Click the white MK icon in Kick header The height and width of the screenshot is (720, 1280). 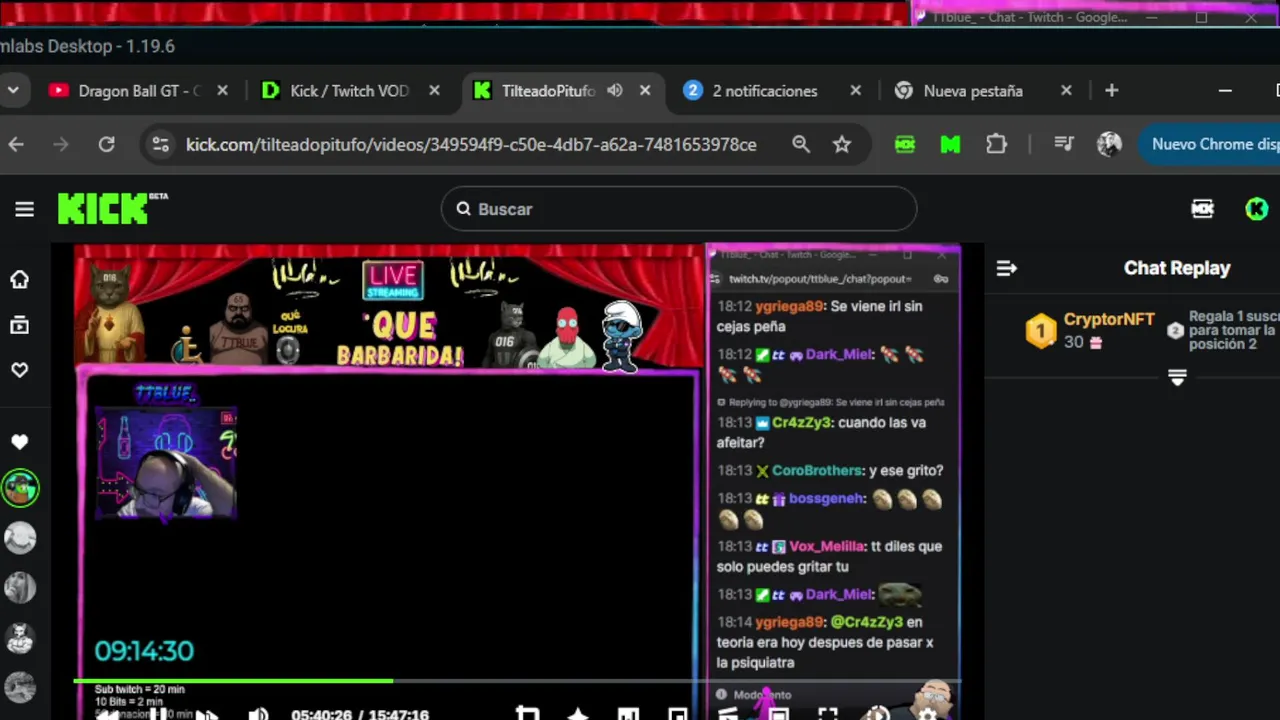point(1203,209)
